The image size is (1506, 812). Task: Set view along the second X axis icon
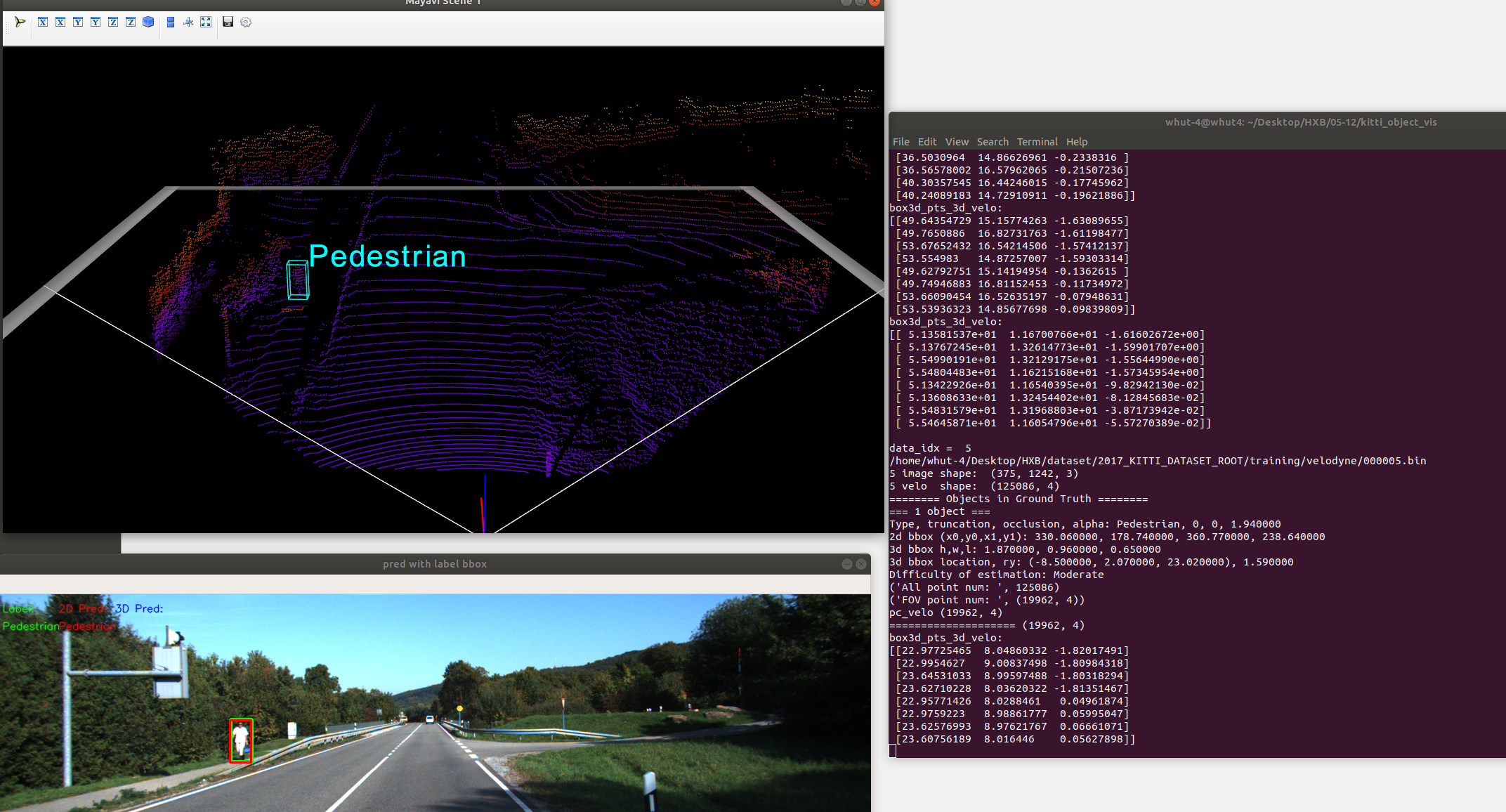click(60, 22)
